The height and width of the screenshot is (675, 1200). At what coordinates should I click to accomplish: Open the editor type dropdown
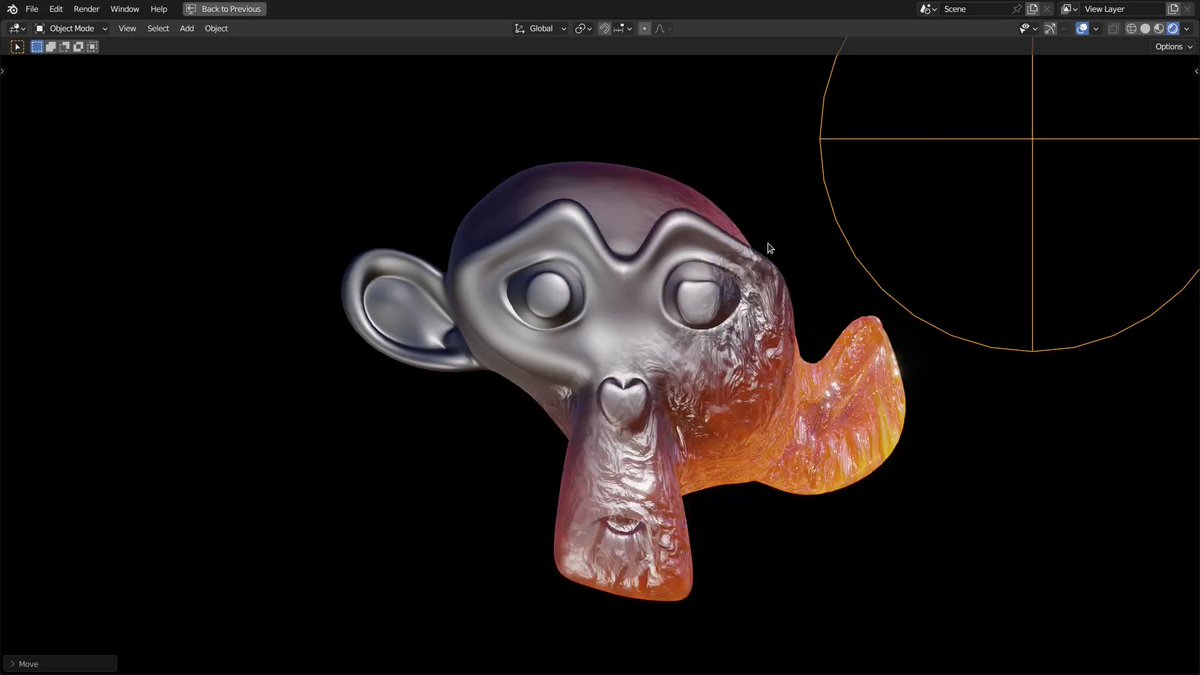16,28
